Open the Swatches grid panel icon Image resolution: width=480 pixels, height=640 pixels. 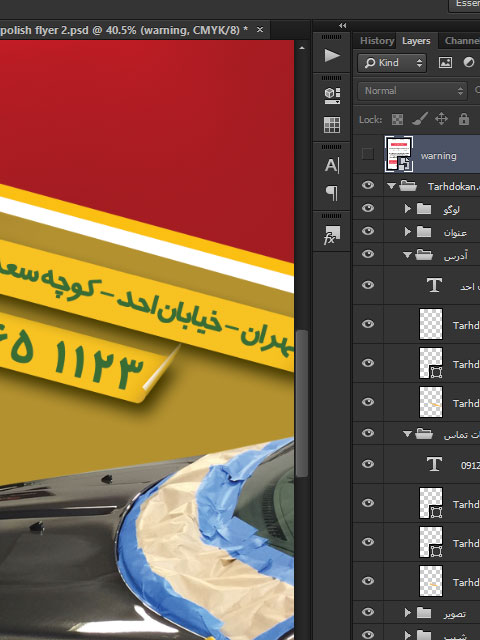(x=332, y=125)
